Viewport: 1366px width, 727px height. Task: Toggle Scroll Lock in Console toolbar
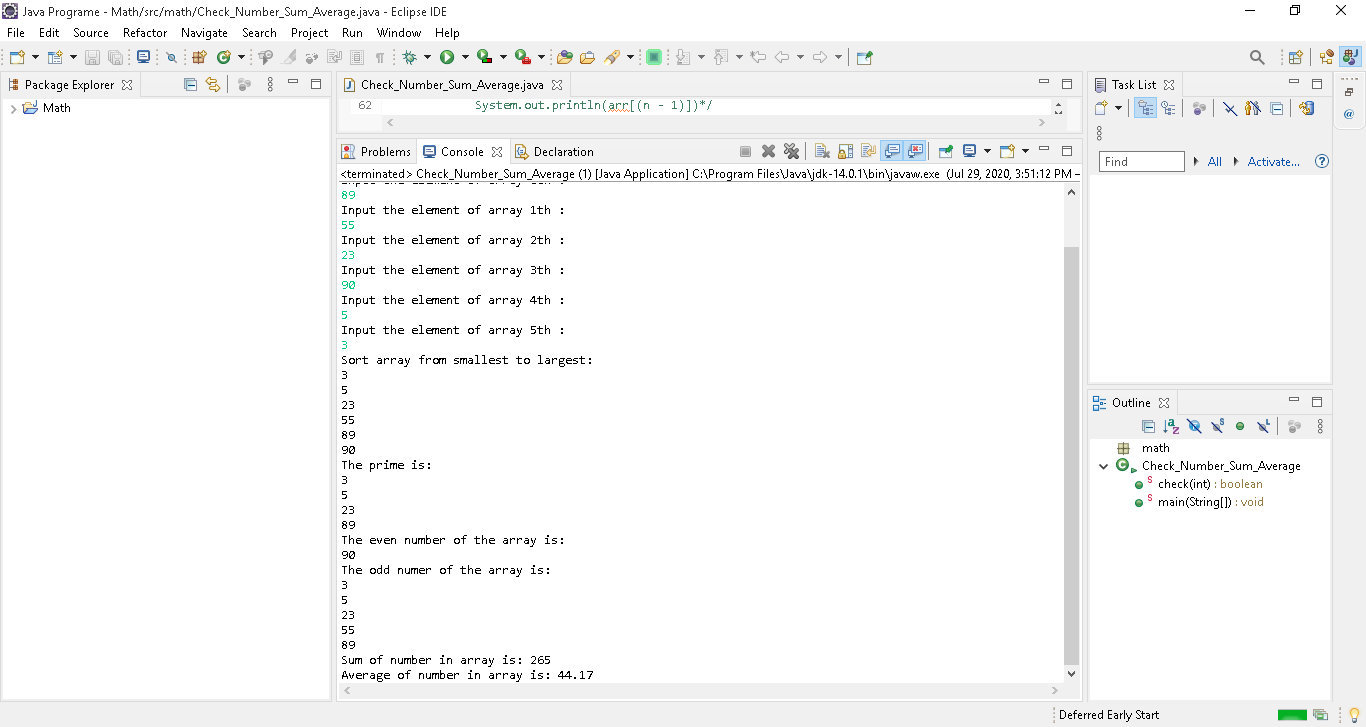[845, 151]
